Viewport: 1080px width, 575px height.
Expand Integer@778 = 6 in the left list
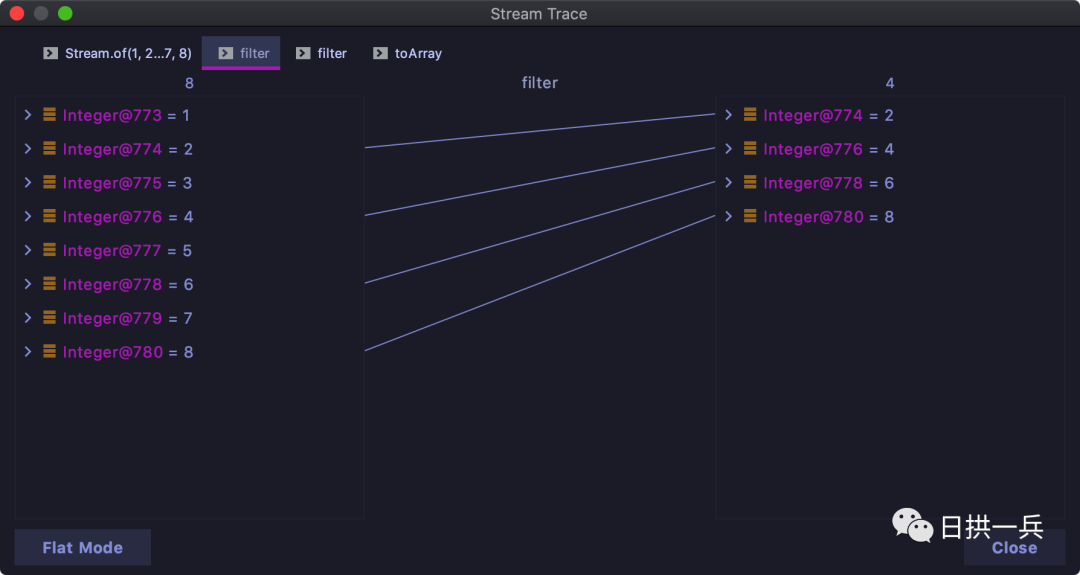pos(28,283)
